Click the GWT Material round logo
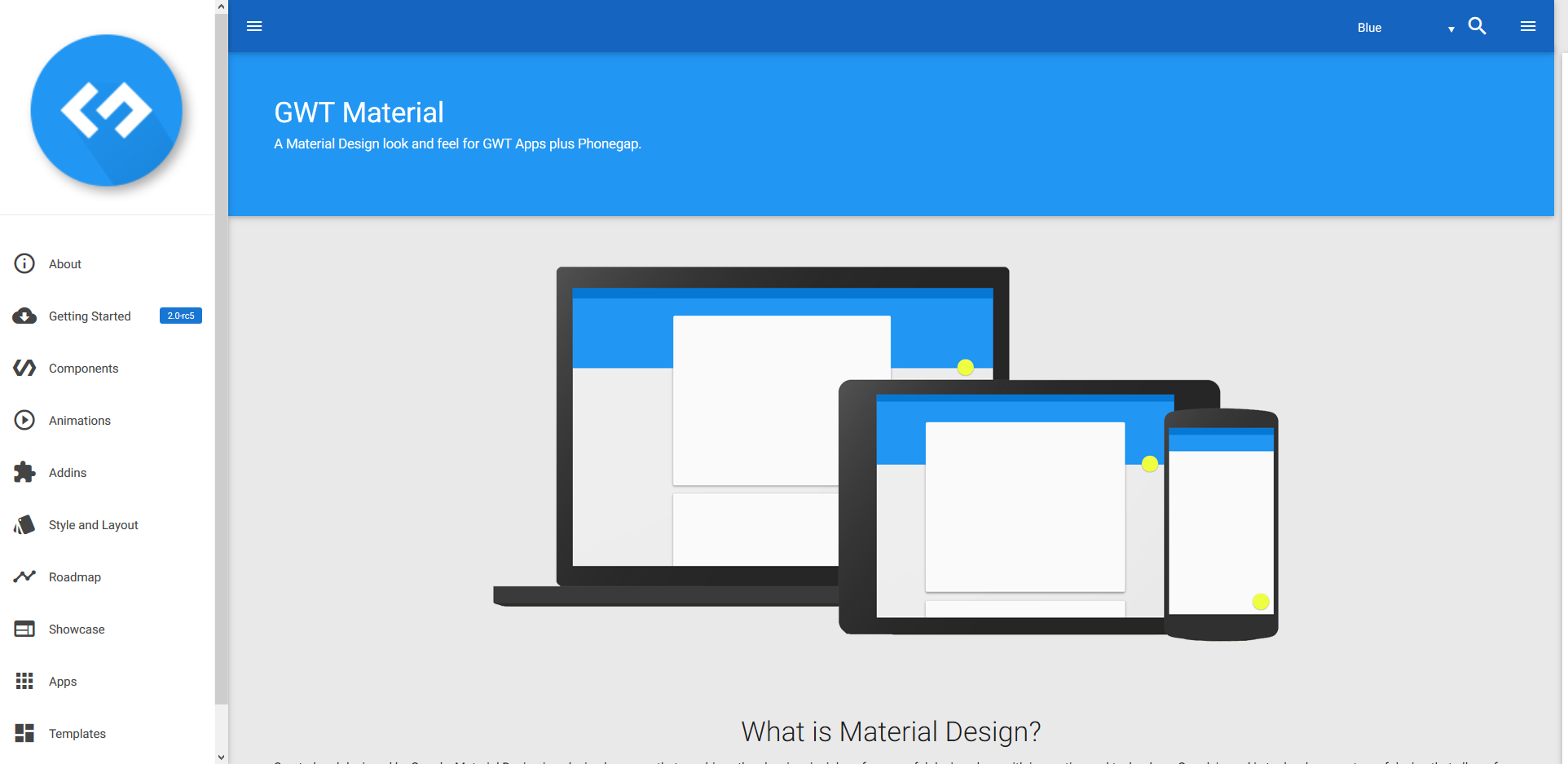The width and height of the screenshot is (1568, 764). point(106,110)
